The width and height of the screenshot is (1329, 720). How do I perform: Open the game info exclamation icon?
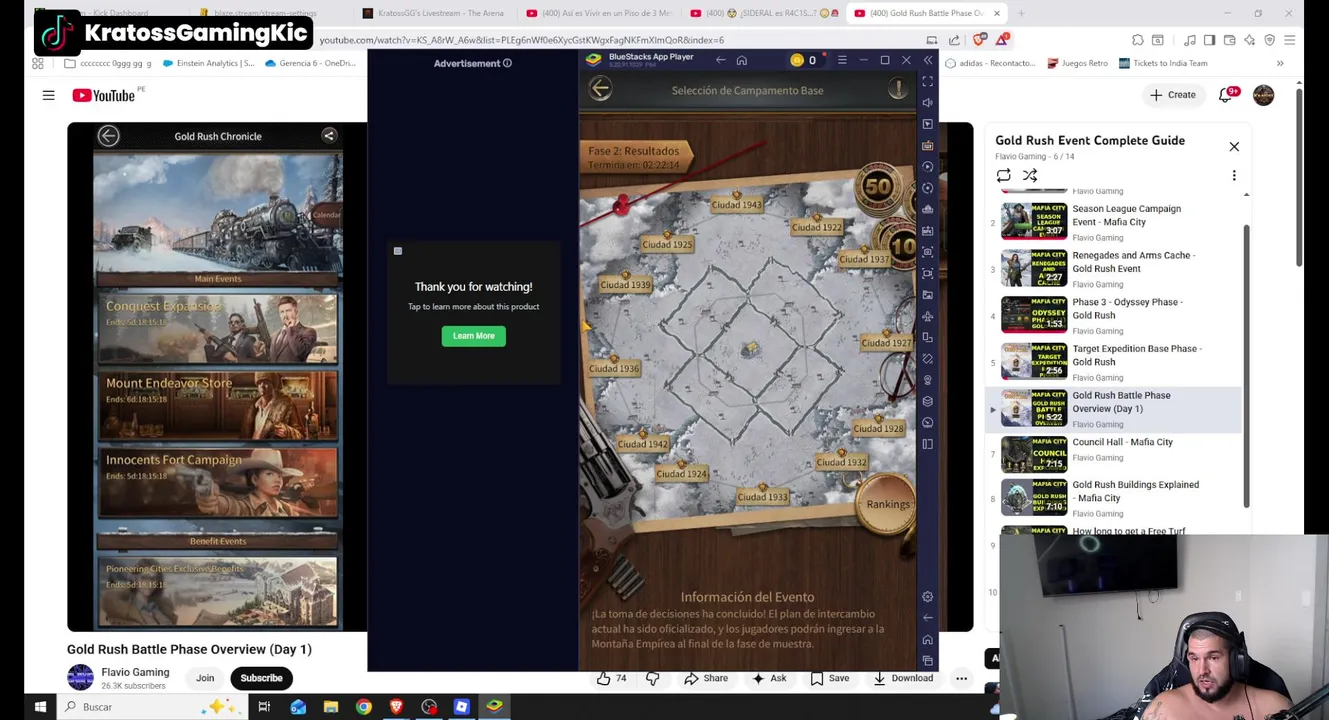(898, 89)
